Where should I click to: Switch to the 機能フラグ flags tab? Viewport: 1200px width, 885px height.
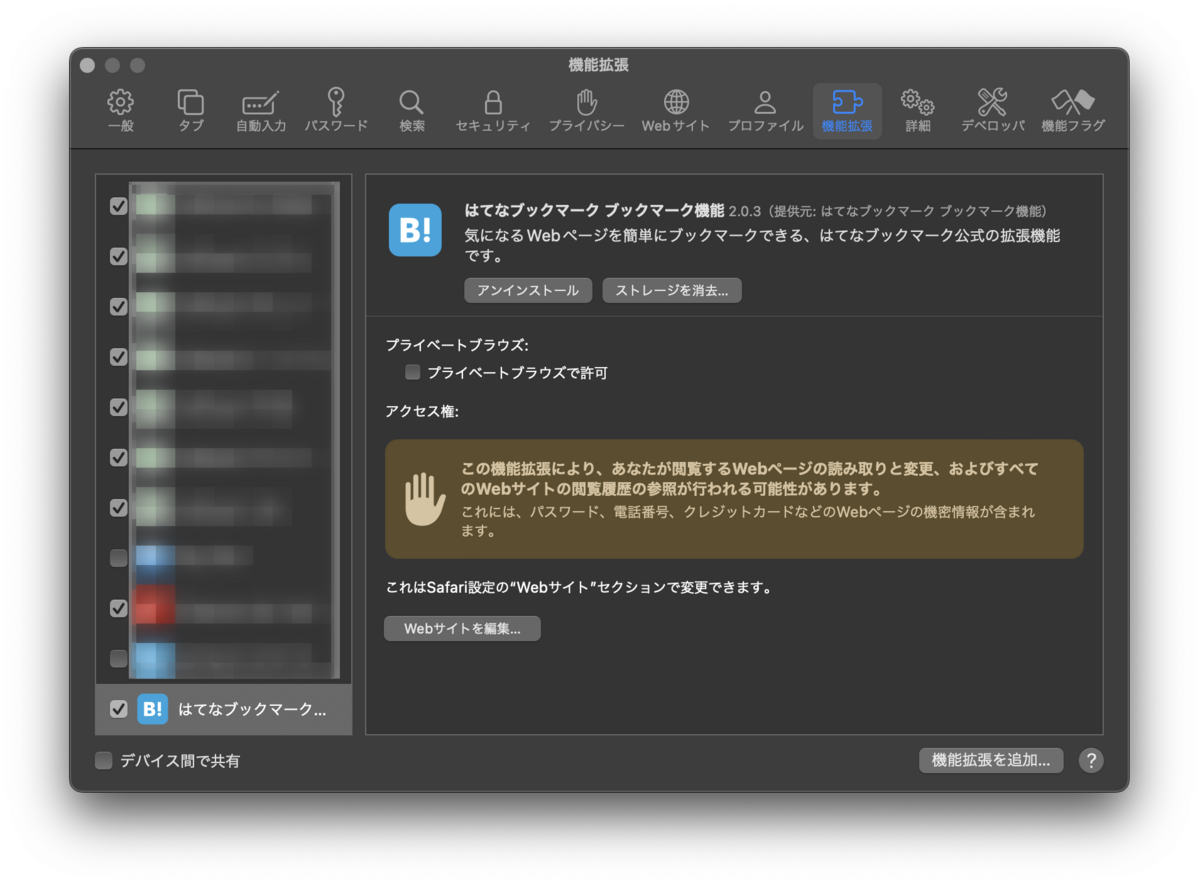pos(1072,111)
